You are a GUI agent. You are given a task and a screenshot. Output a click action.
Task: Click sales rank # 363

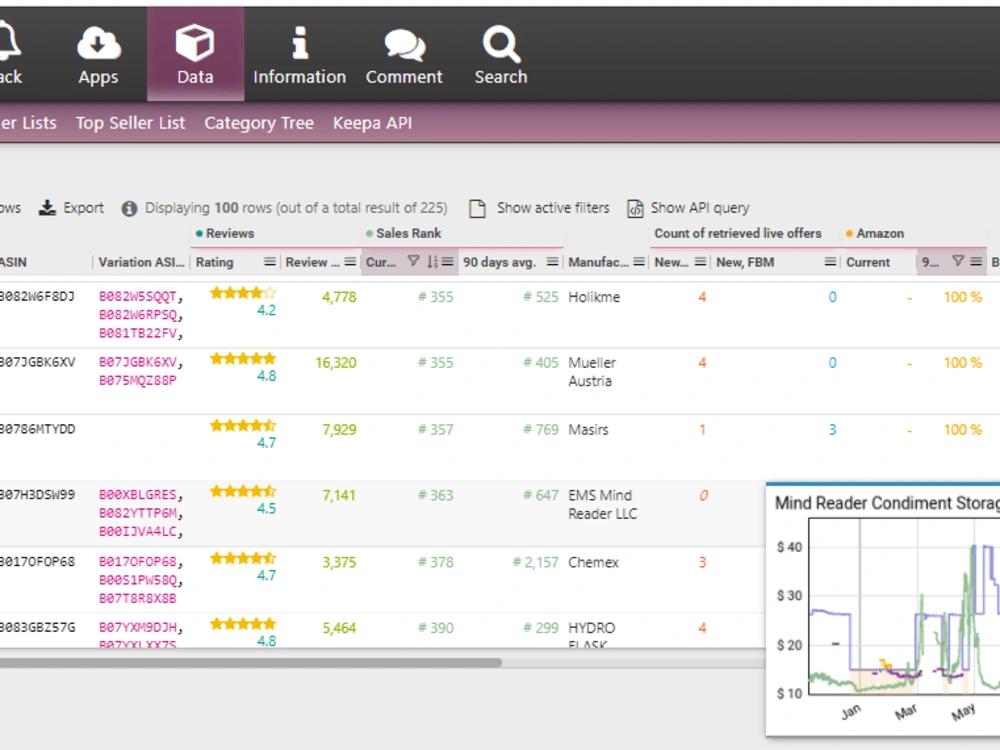point(436,496)
